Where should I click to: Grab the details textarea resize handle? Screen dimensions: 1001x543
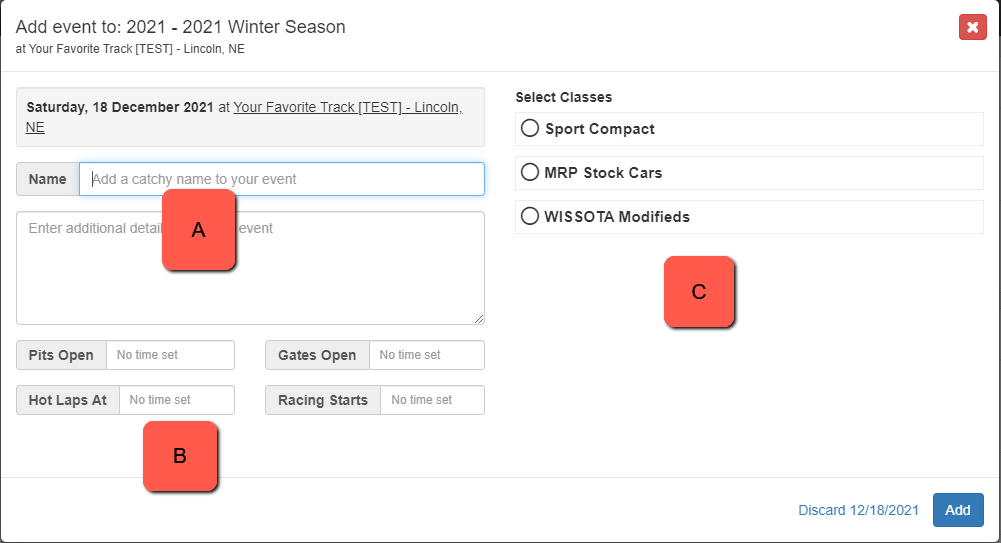click(479, 319)
